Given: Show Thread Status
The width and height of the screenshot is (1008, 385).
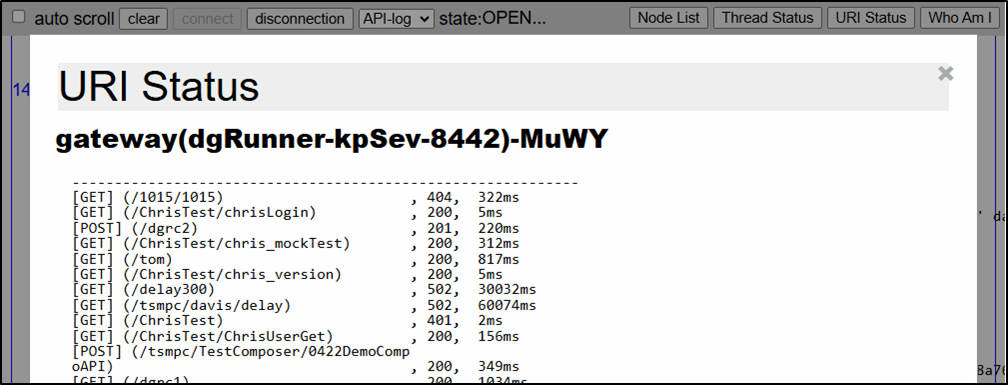Looking at the screenshot, I should click(768, 18).
